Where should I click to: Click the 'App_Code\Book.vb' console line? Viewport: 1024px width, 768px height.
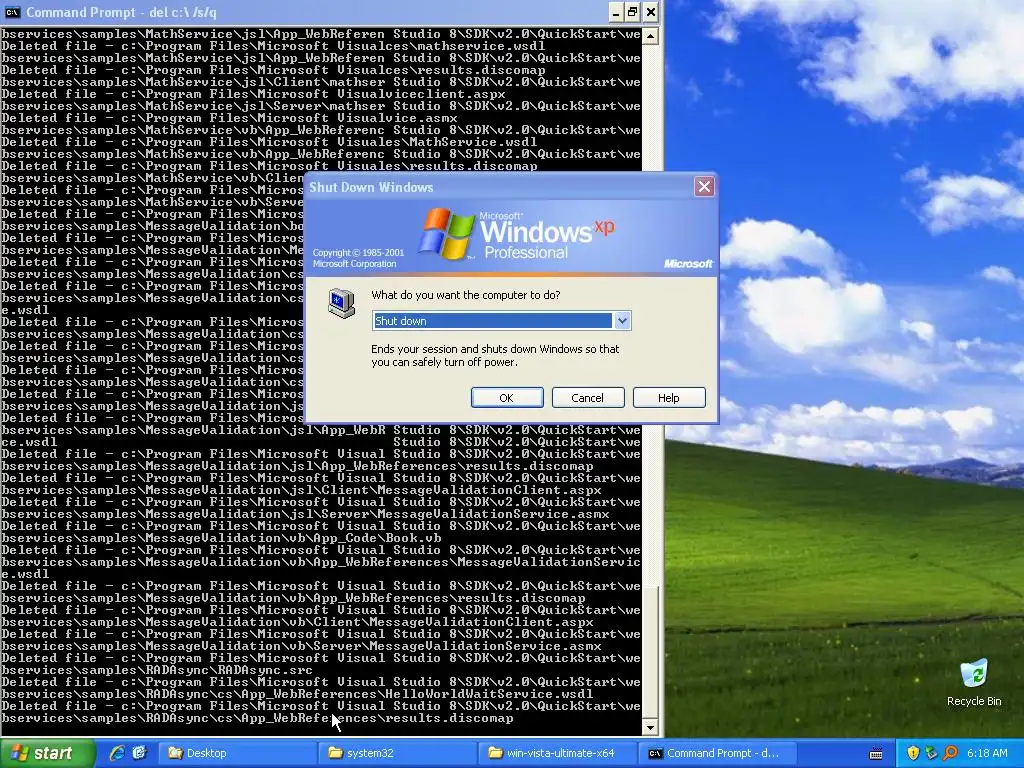tap(221, 538)
